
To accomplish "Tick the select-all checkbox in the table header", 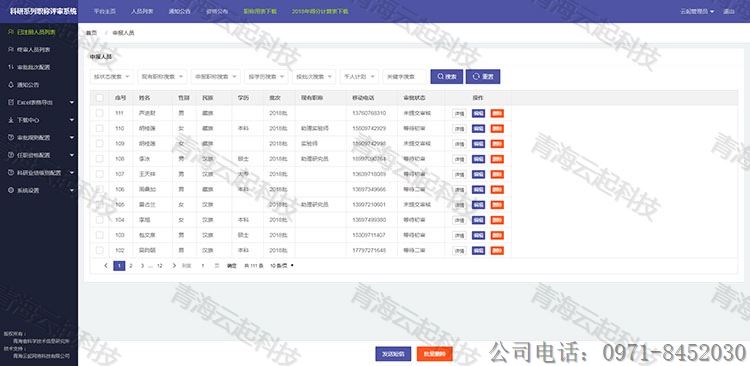I will coord(99,98).
